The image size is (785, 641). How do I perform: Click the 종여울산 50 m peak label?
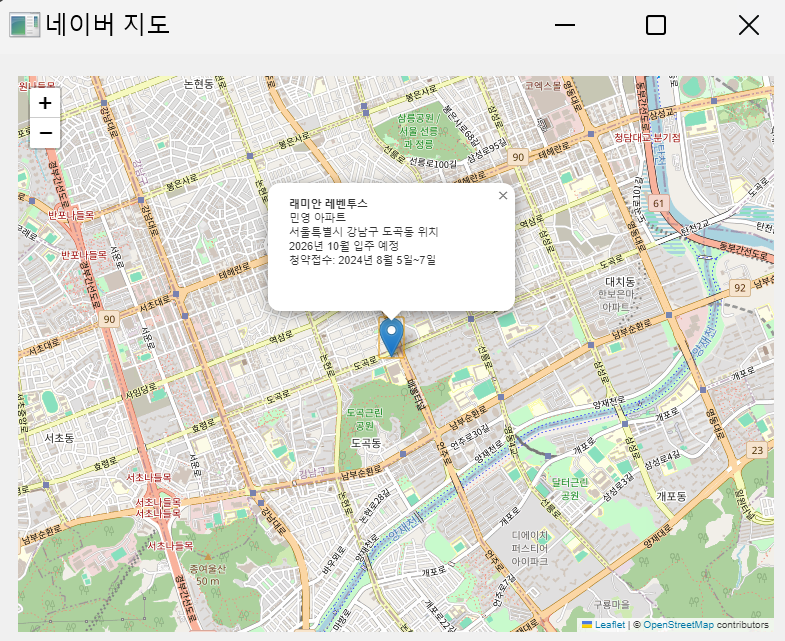click(x=208, y=575)
